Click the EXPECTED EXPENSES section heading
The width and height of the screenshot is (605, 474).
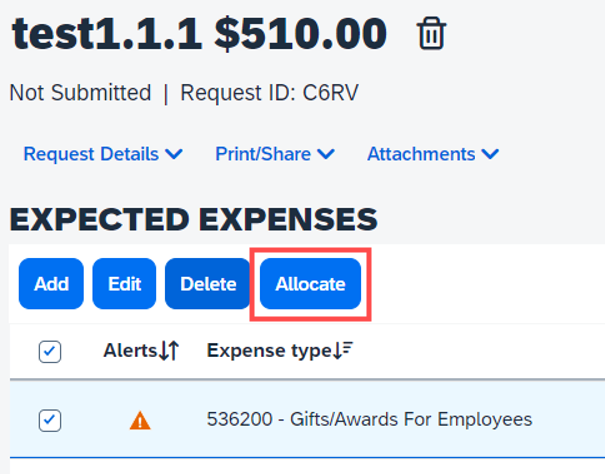[x=193, y=219]
